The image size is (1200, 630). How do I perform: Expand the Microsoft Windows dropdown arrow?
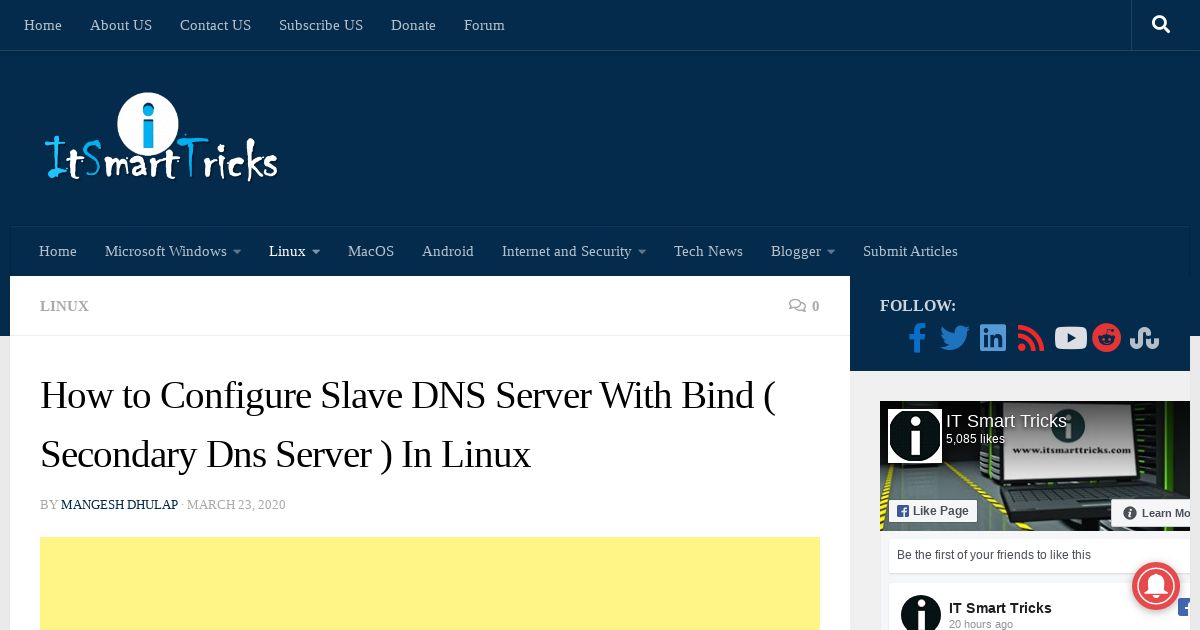coord(237,252)
